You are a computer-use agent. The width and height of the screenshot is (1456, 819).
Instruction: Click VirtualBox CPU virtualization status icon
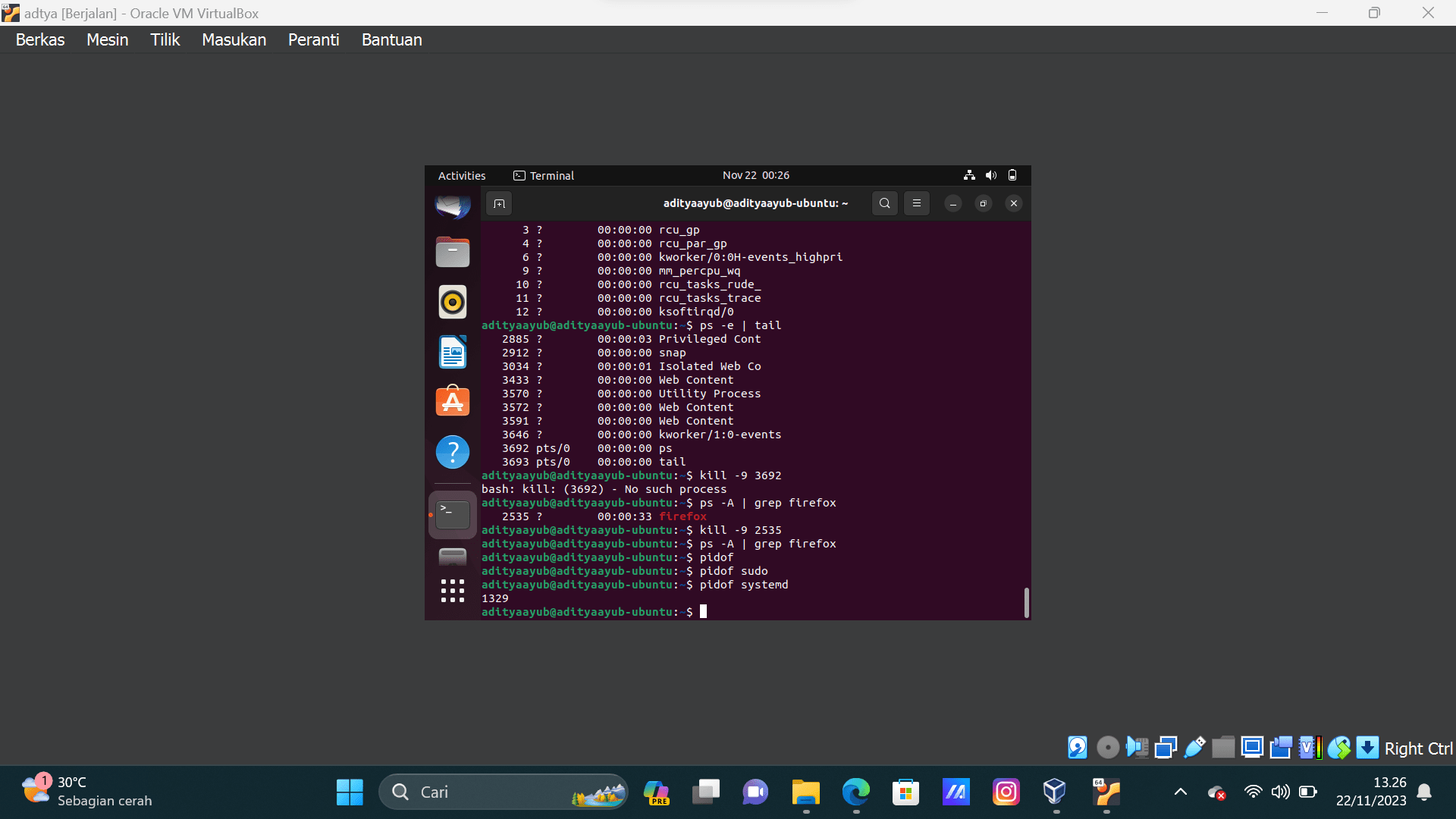1310,748
